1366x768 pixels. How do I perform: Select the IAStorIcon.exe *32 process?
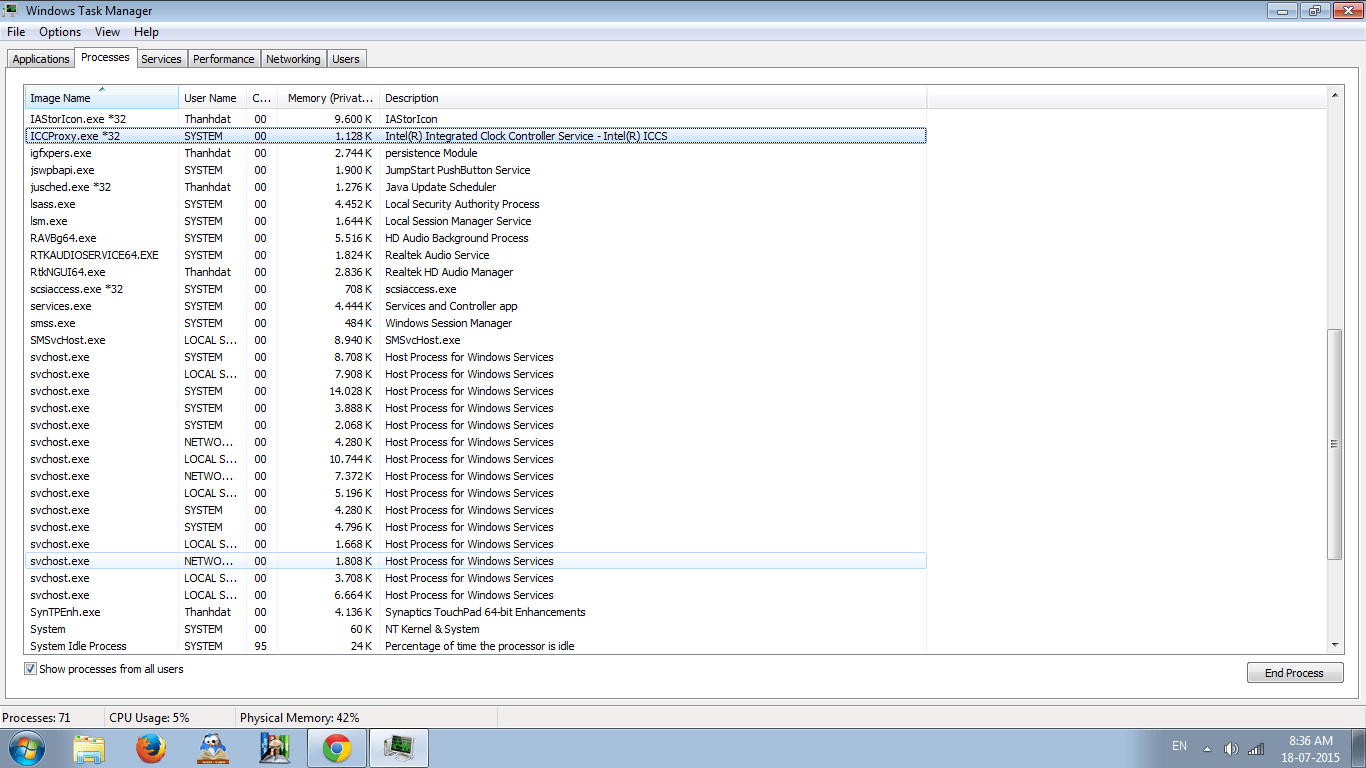(476, 119)
